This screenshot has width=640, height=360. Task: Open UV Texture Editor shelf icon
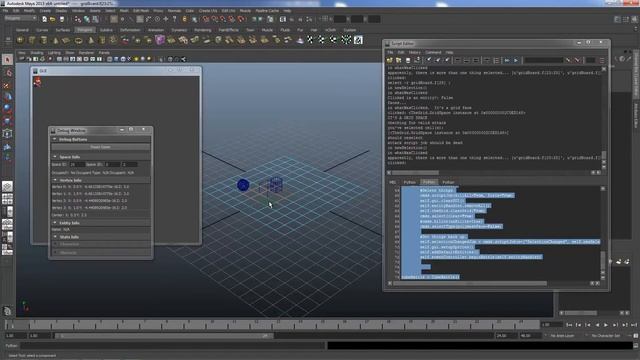[x=358, y=40]
